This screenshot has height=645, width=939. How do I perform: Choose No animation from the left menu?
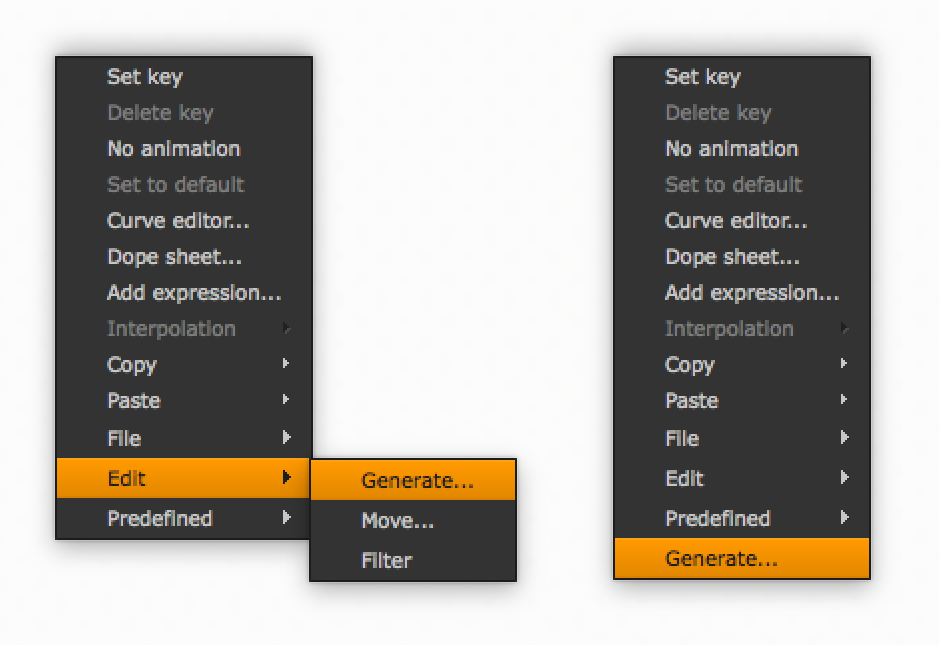point(173,148)
